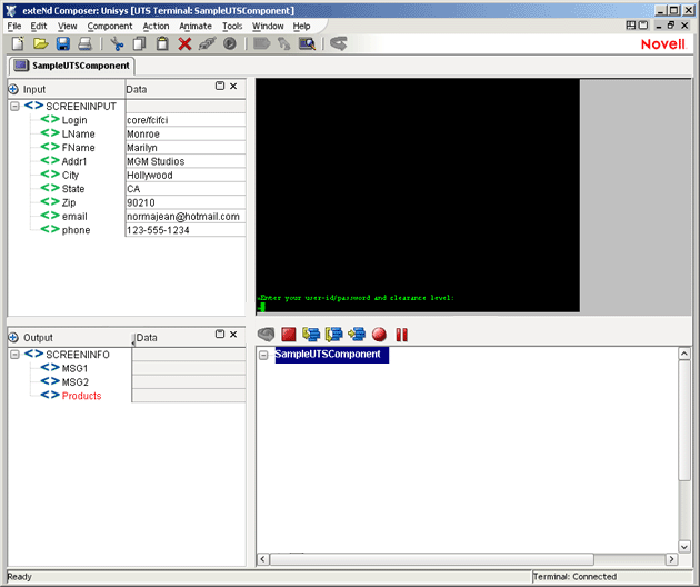This screenshot has width=700, height=587.
Task: Click the Copy icon in toolbar
Action: tap(140, 44)
